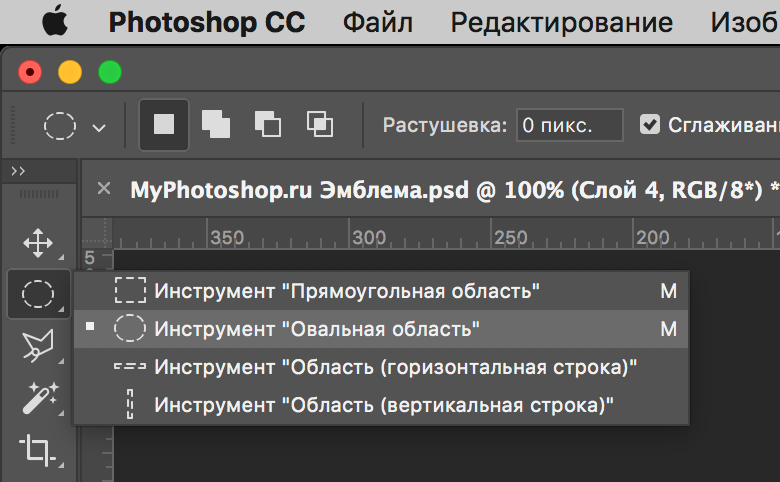
Task: Toggle the Сглаживание checkbox
Action: tap(650, 125)
